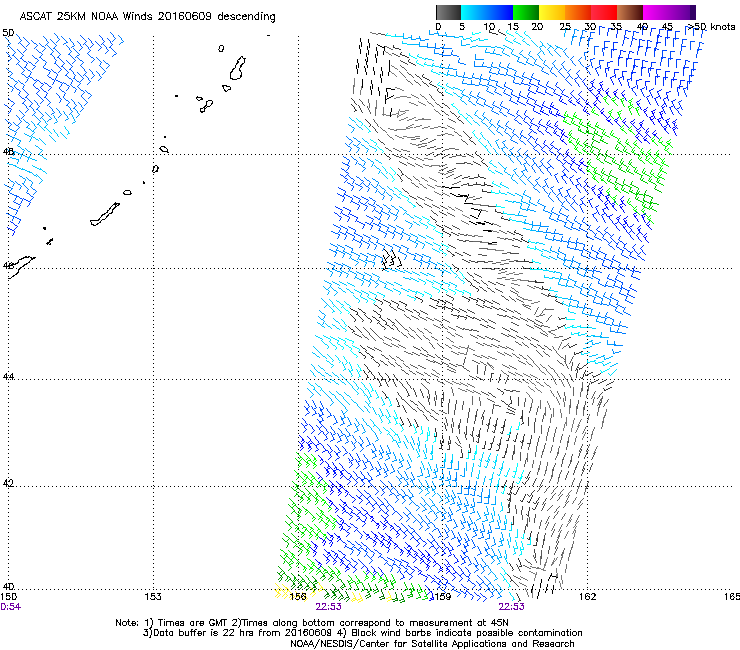Click the red 30-35 knots legend swatch

604,12
